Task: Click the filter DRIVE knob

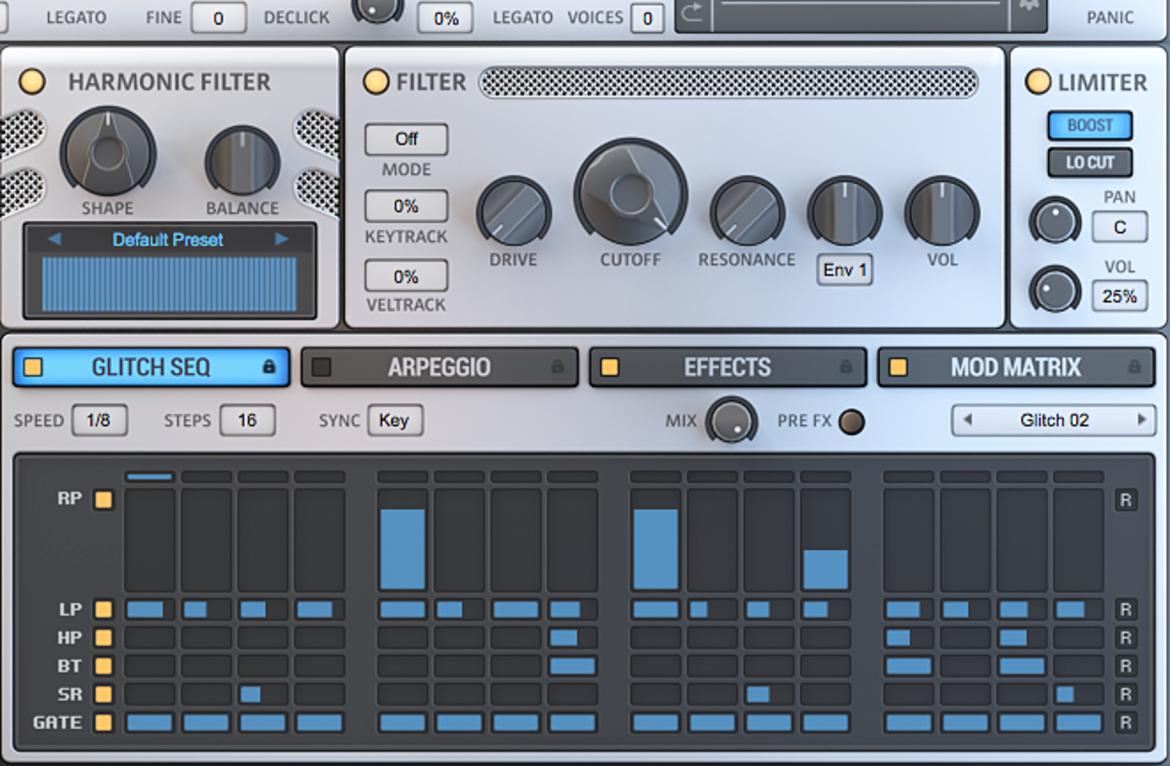Action: (514, 213)
